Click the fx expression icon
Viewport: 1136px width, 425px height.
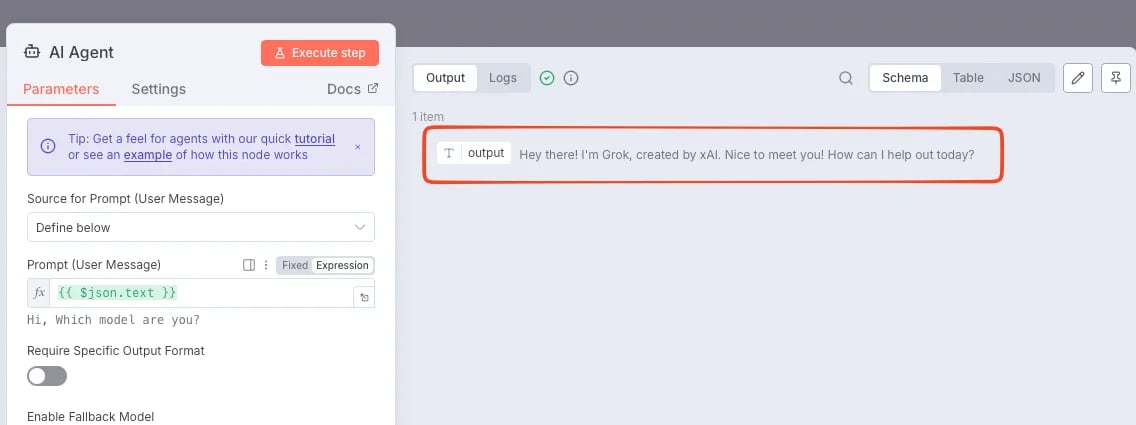(39, 293)
